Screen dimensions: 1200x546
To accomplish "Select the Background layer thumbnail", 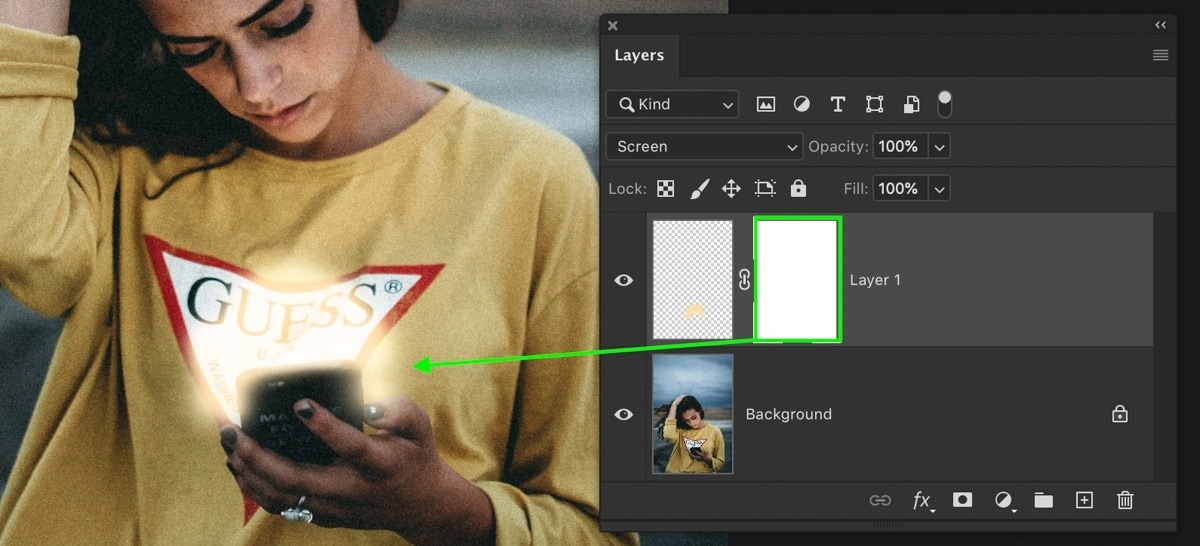I will click(693, 414).
